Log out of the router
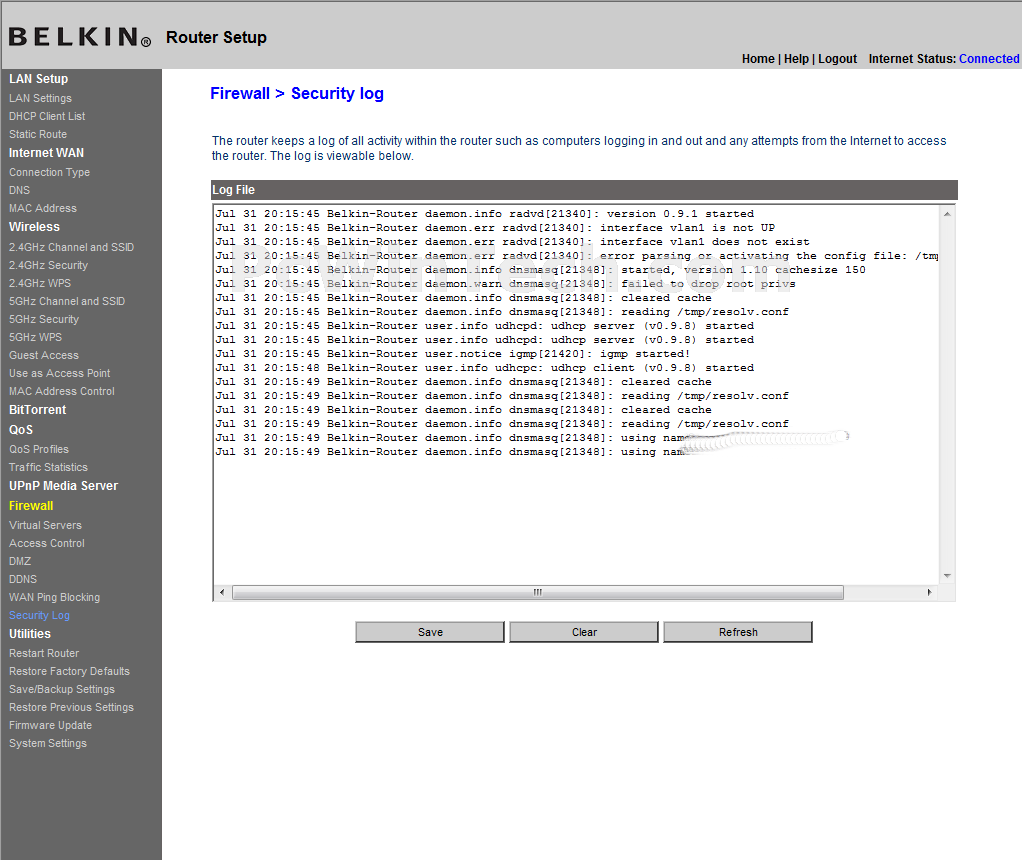Viewport: 1022px width, 860px height. click(x=838, y=59)
